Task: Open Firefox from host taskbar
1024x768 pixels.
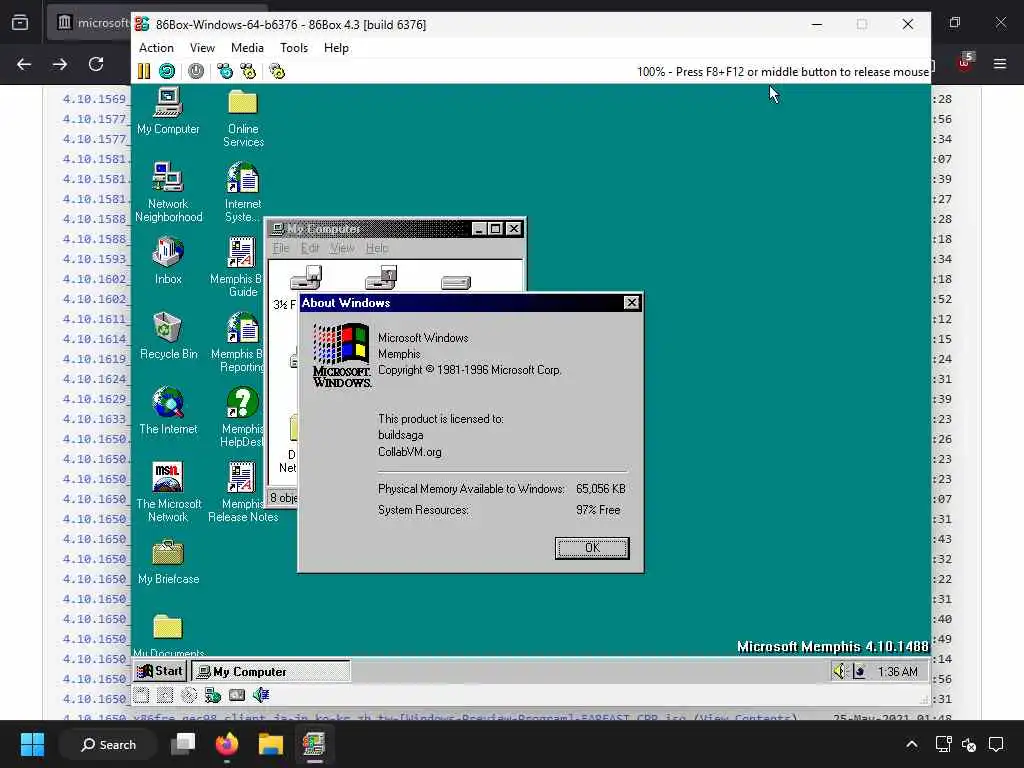Action: [227, 744]
